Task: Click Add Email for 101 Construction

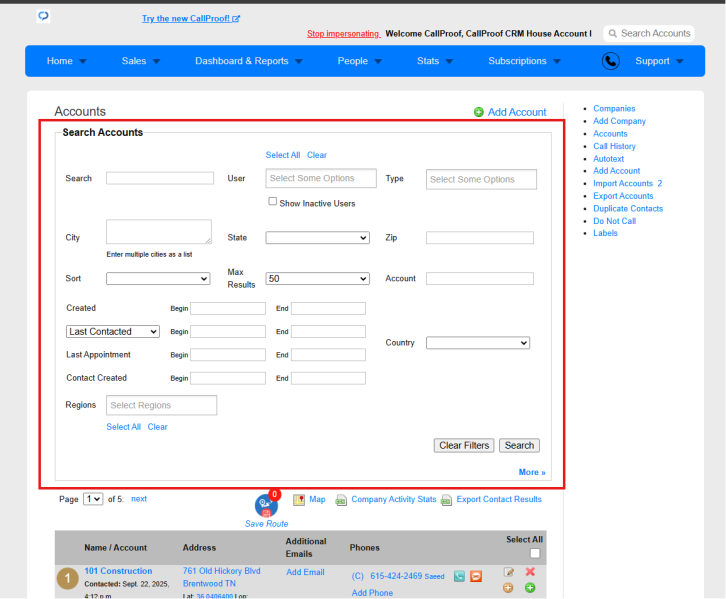Action: 305,573
